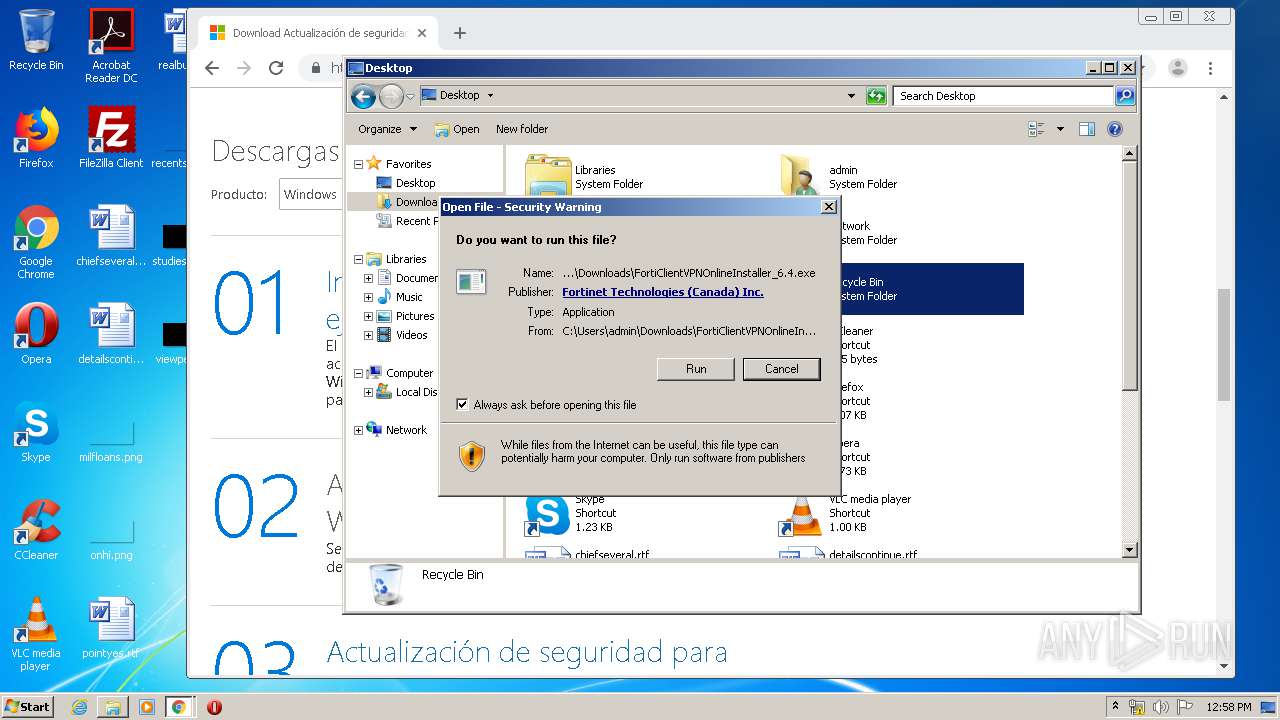Collapse the Favorites tree node

point(358,164)
